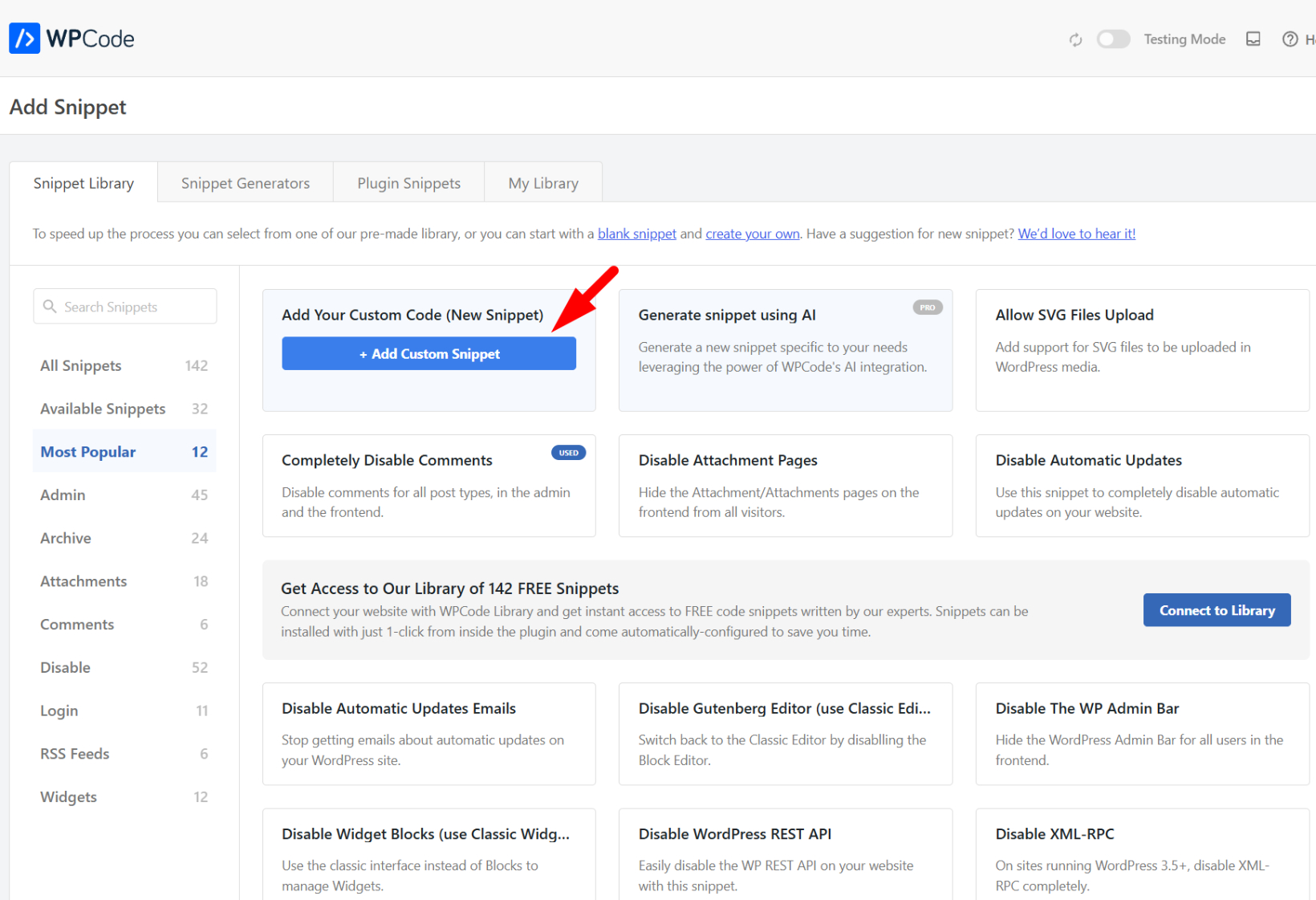1316x900 pixels.
Task: Open Disable Automatic Updates snippet card
Action: 1142,486
